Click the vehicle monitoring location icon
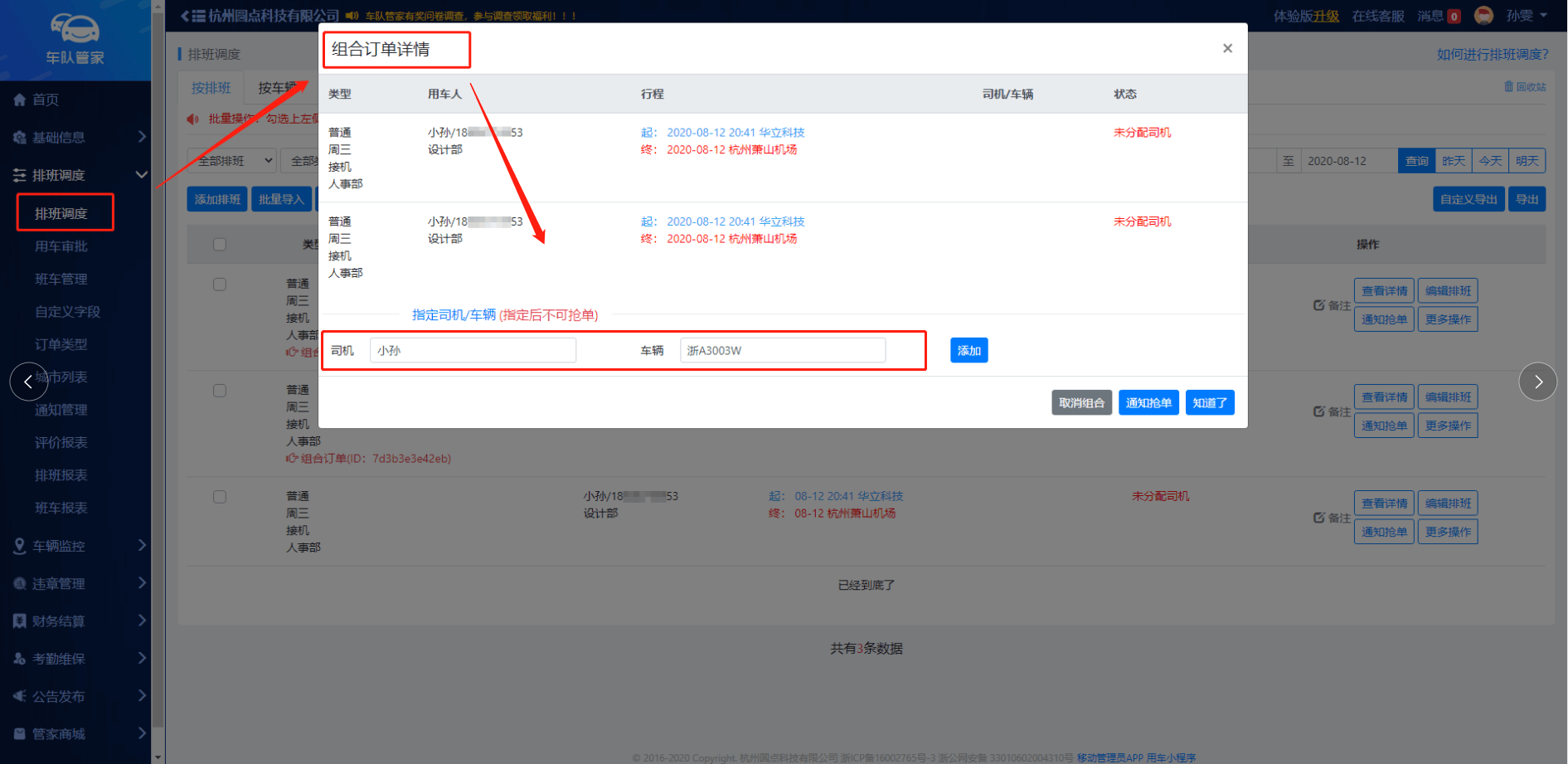 [20, 546]
